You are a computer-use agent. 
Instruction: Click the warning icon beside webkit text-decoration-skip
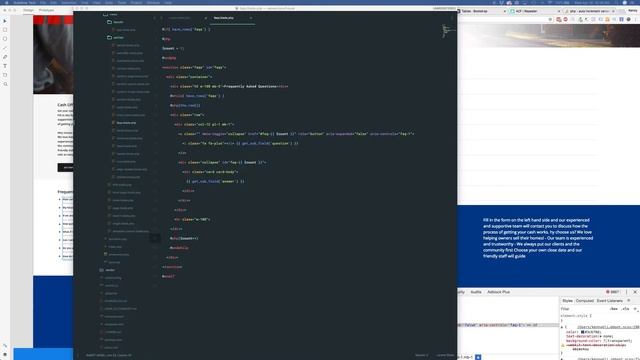pos(563,345)
